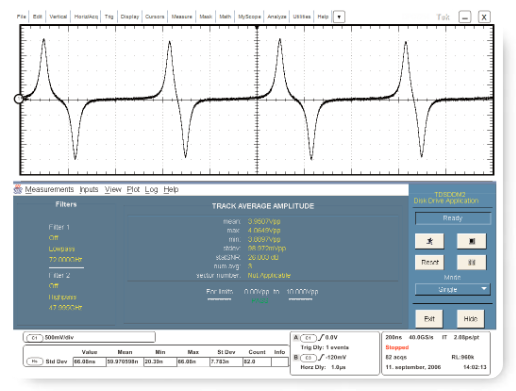Click the Trig Dly 1 events readout
The width and height of the screenshot is (516, 391).
tap(325, 347)
